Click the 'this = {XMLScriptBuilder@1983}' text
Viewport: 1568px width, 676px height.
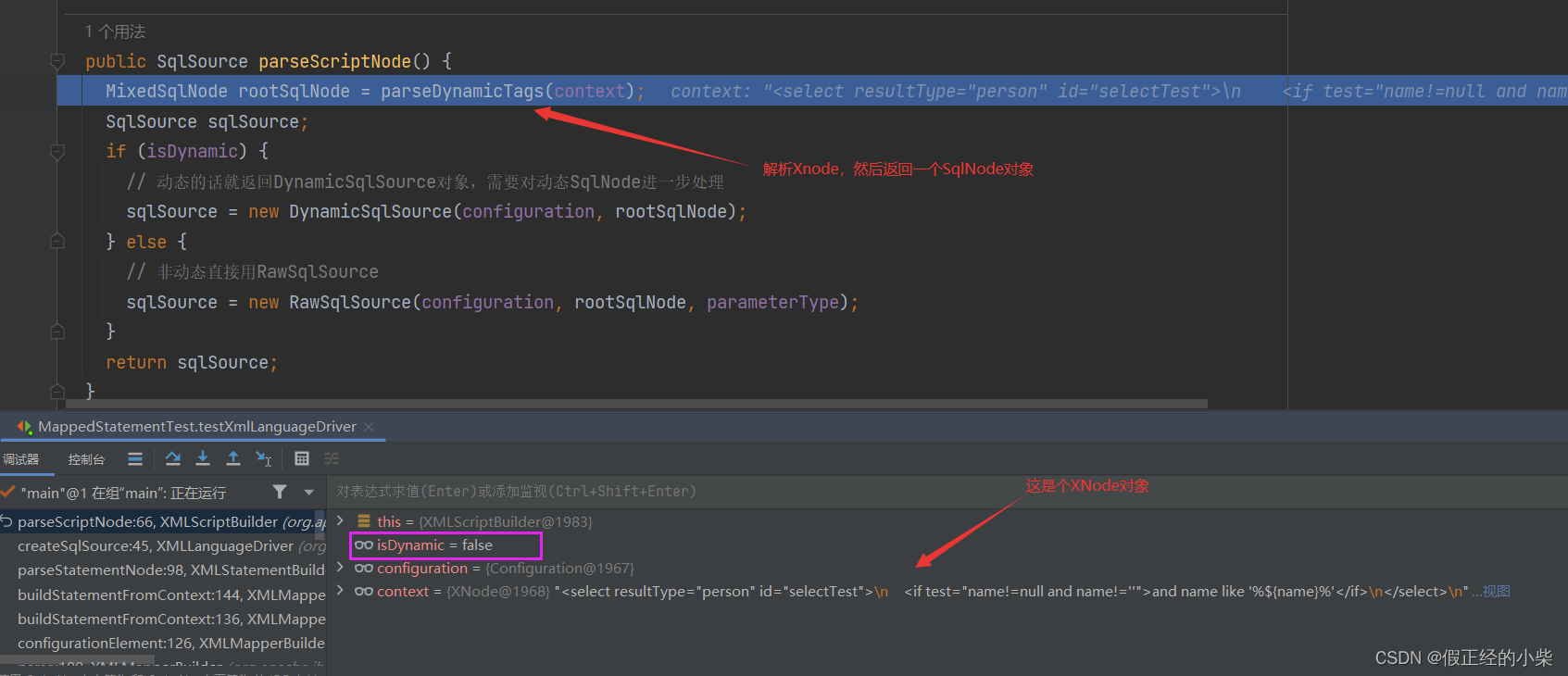coord(484,522)
